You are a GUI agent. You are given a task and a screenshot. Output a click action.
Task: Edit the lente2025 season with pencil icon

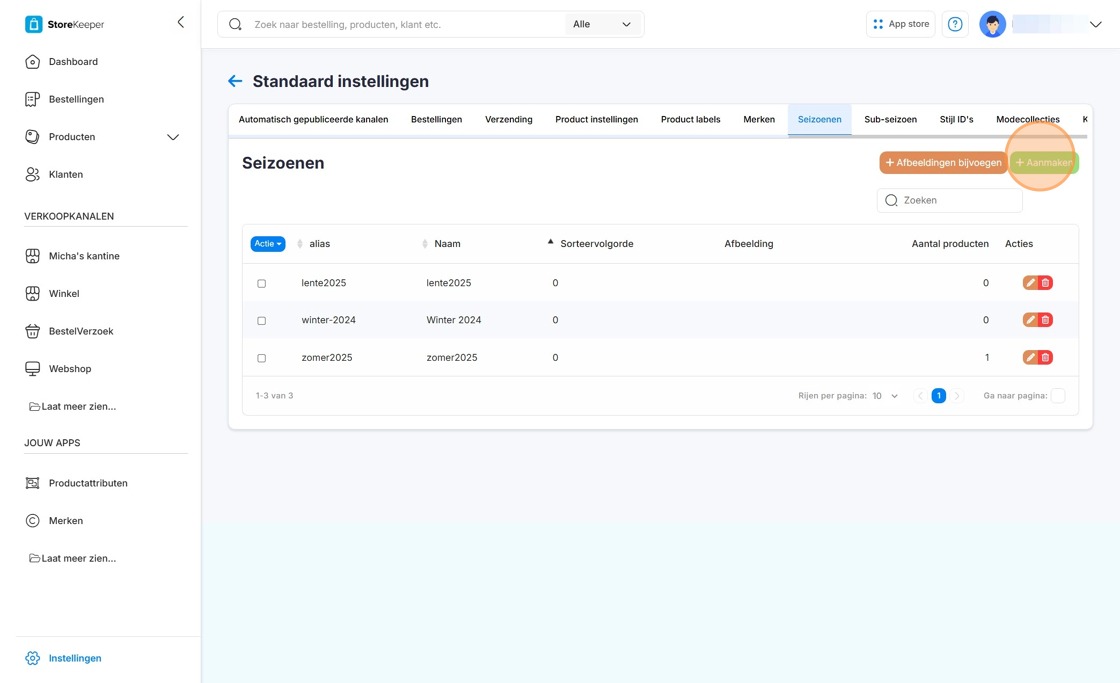1030,283
